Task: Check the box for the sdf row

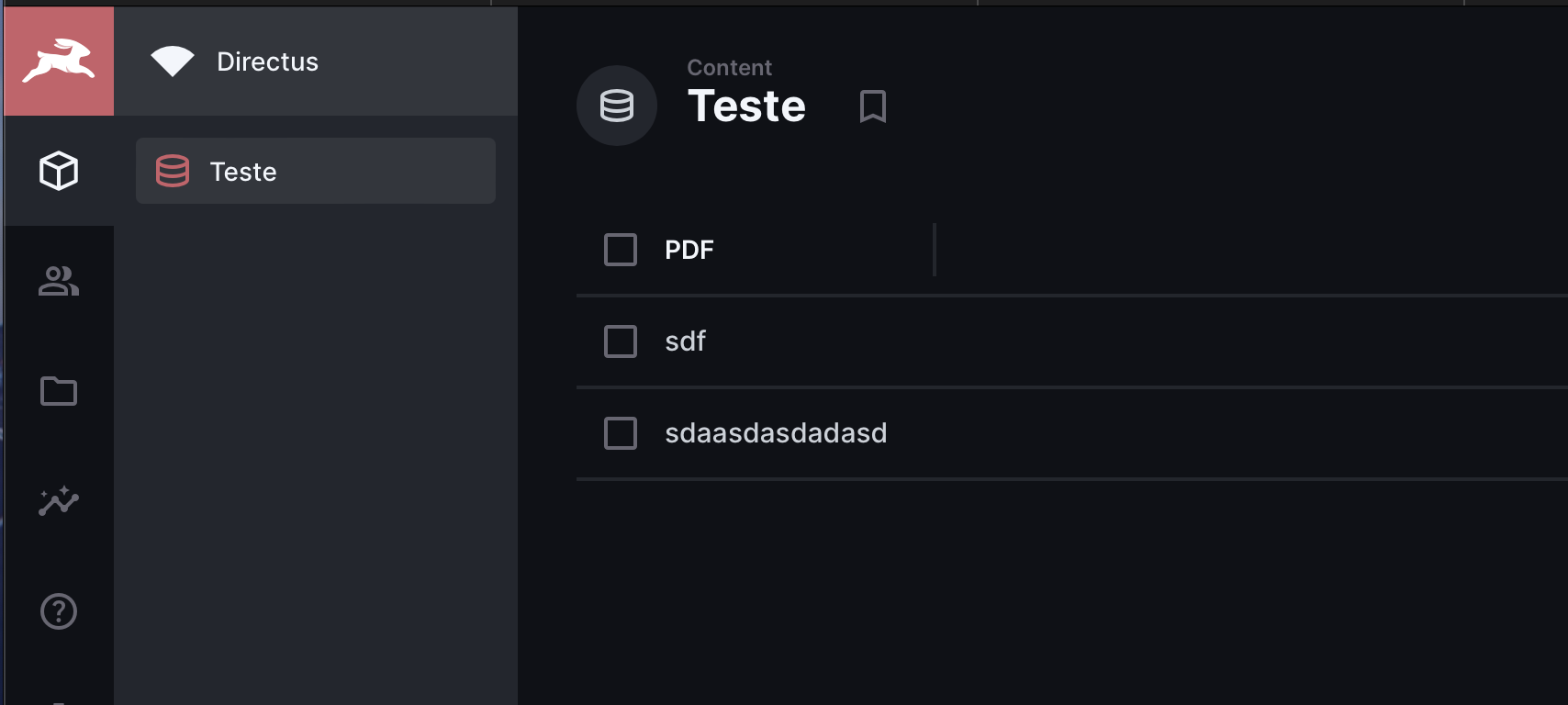Action: tap(621, 341)
